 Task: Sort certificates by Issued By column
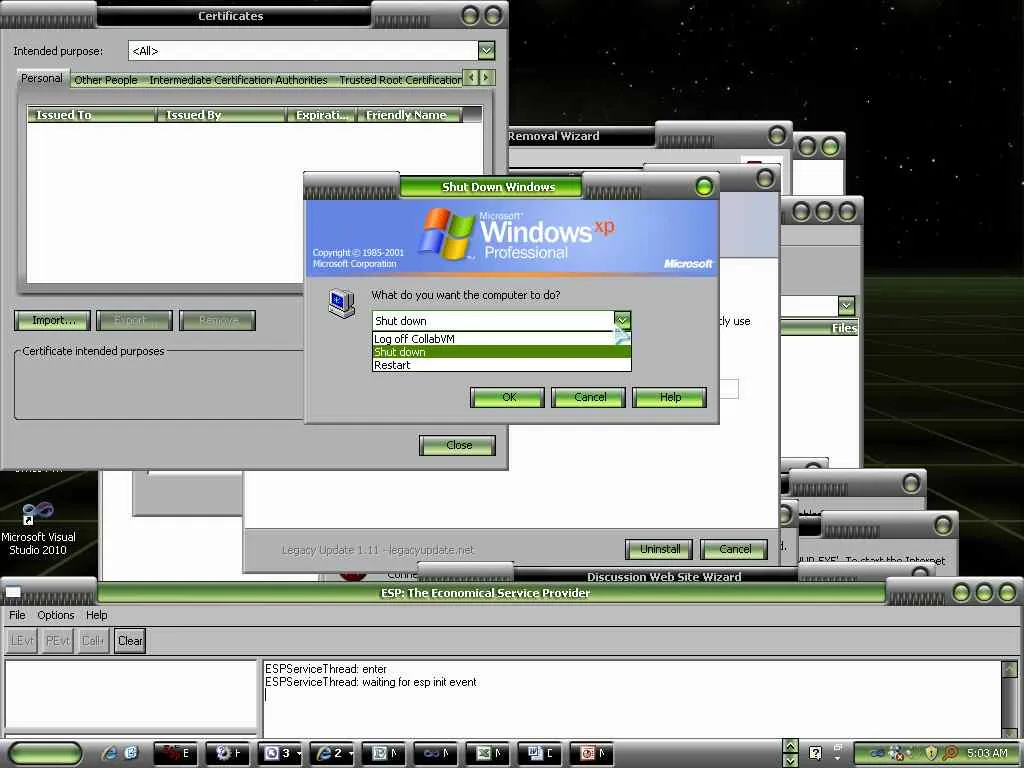tap(221, 115)
